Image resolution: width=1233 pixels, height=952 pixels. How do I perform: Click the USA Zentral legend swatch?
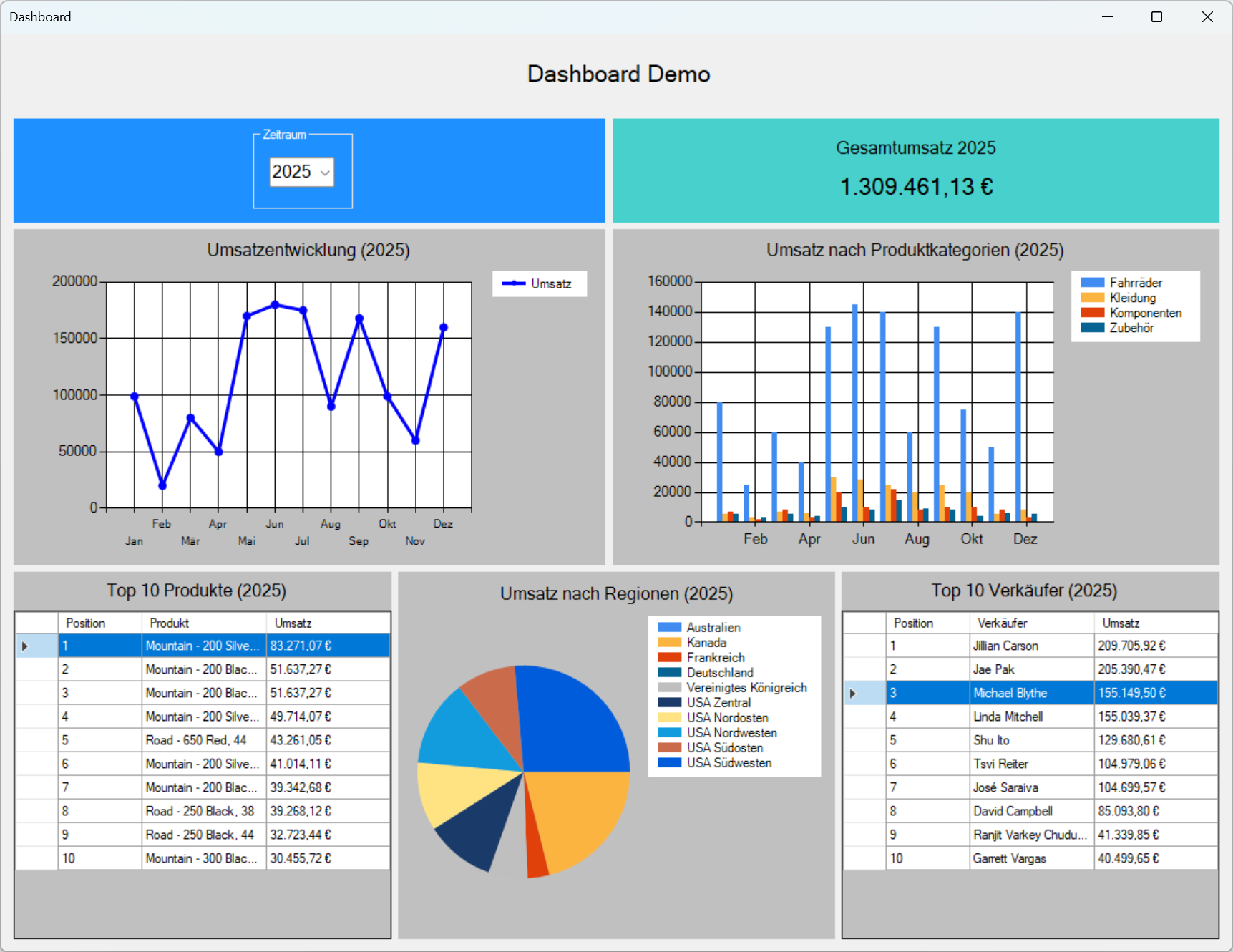pos(669,703)
